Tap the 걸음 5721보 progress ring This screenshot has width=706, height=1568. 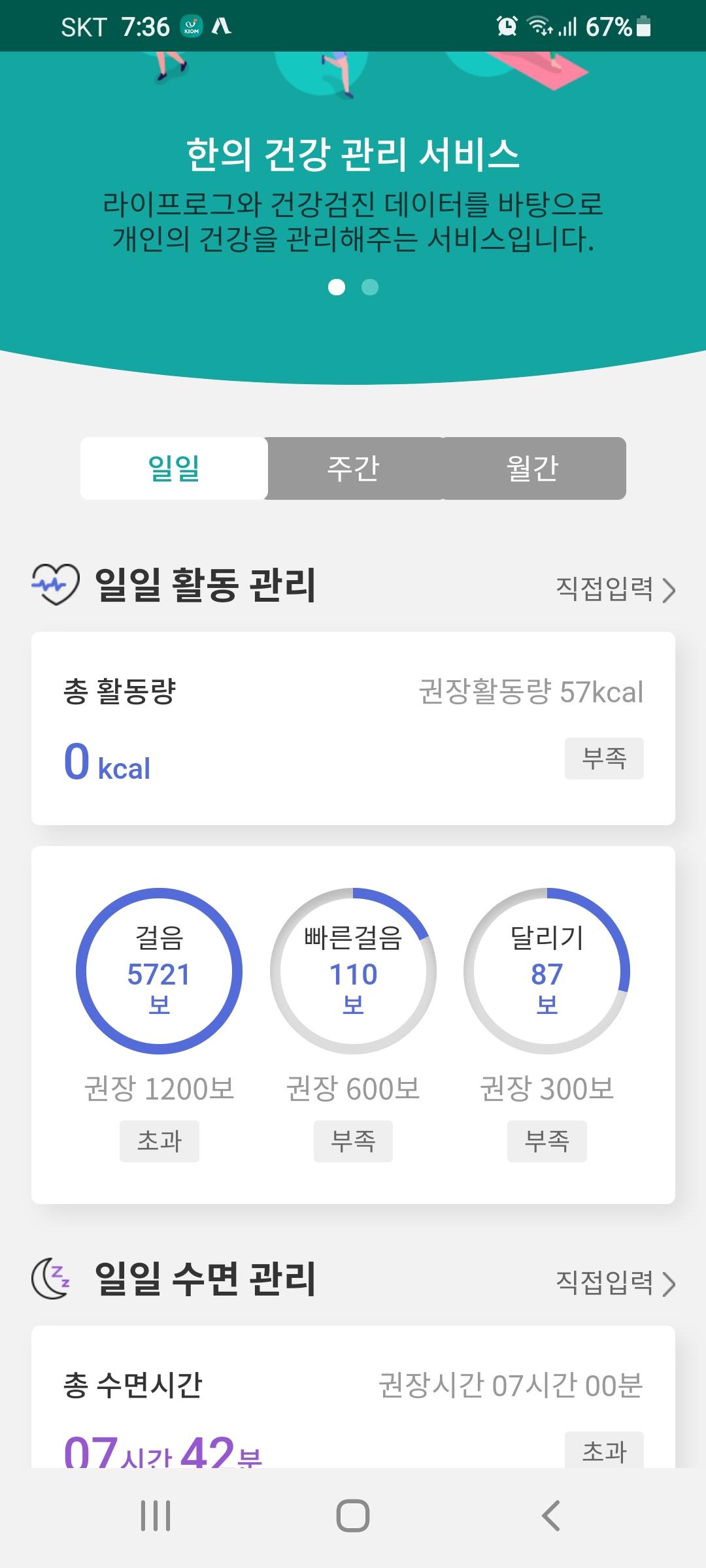[x=160, y=971]
